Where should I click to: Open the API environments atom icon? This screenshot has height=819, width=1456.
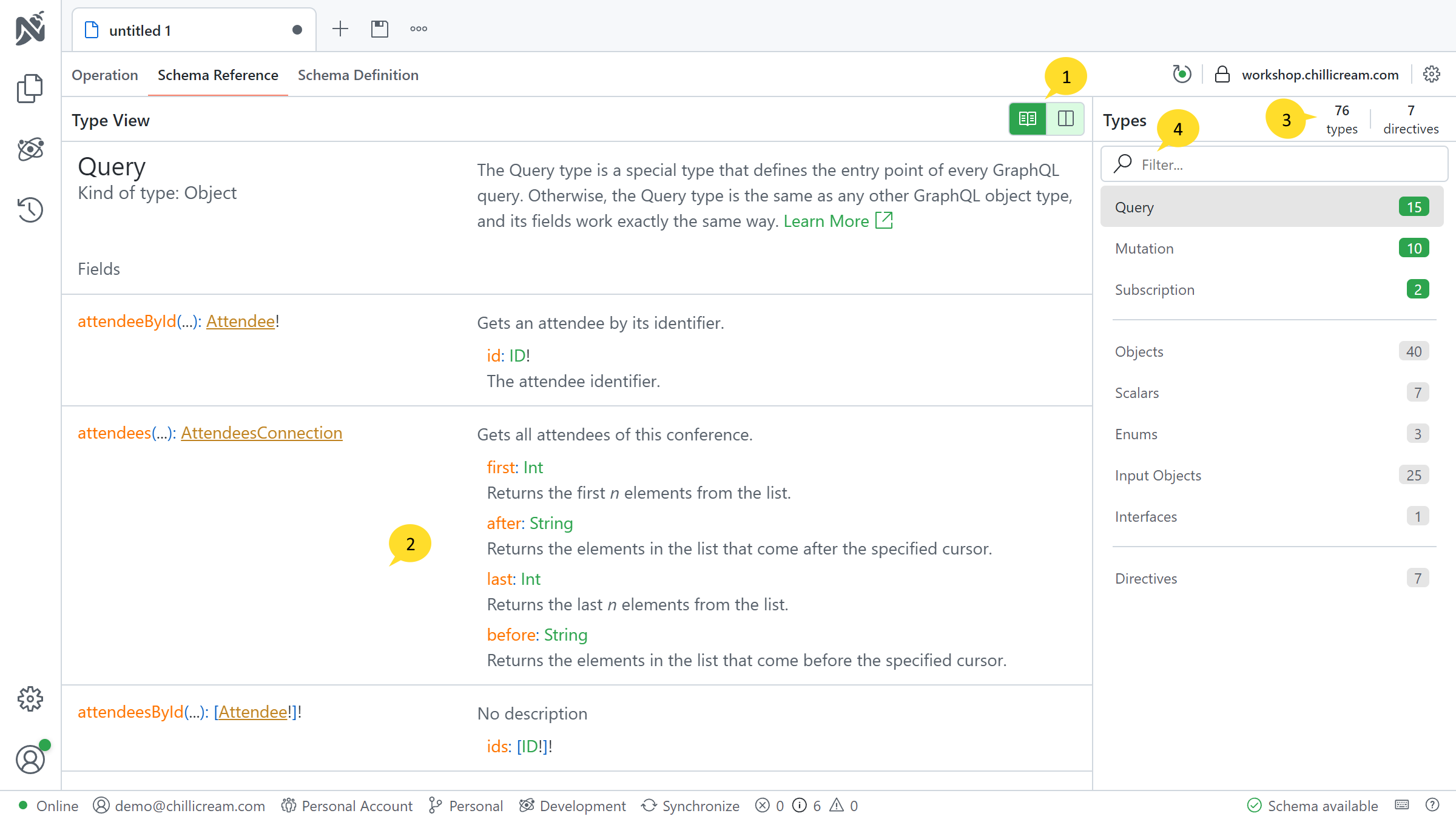pos(30,149)
